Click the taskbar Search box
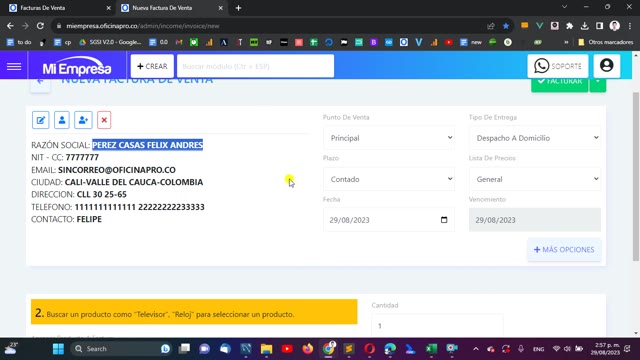This screenshot has width=640, height=360. pos(121,349)
